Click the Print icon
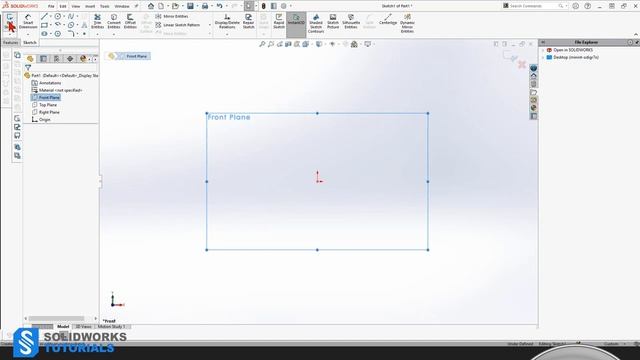Image resolution: width=640 pixels, height=360 pixels. coord(205,6)
